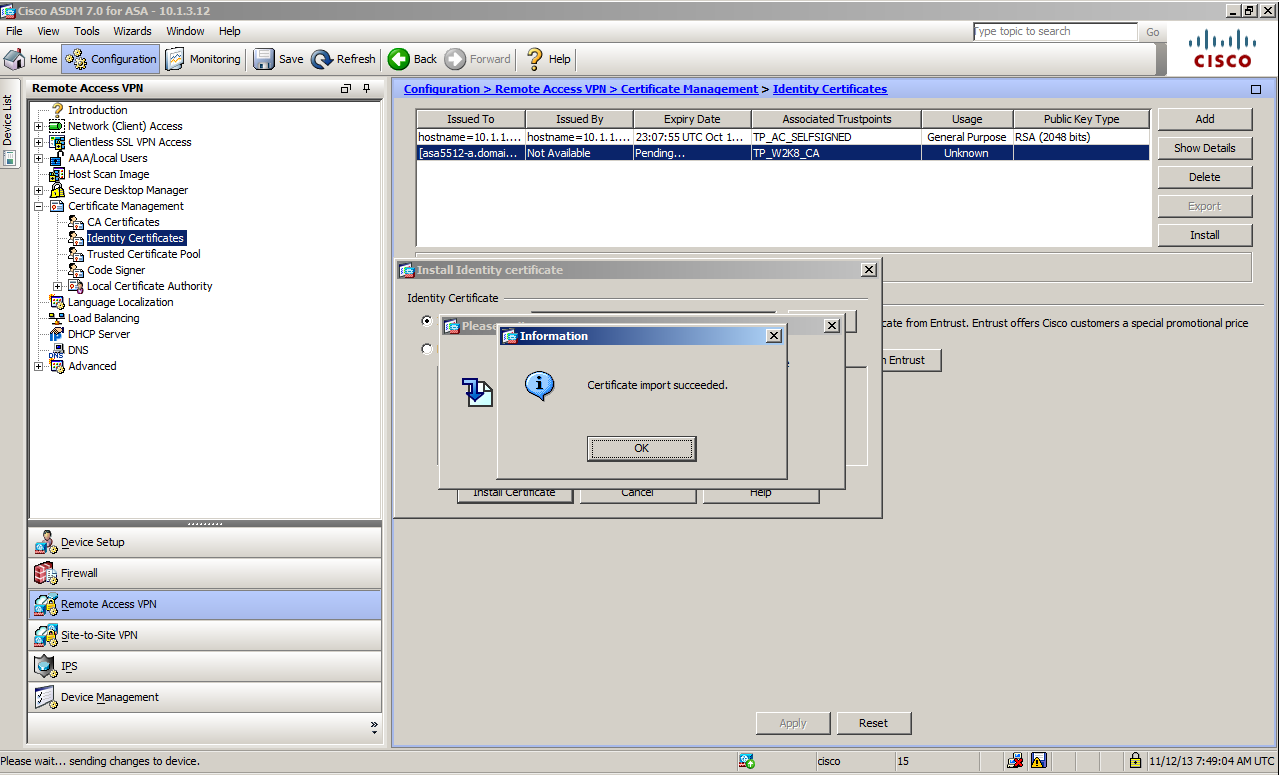This screenshot has width=1279, height=775.
Task: Open the Configuration view
Action: (110, 59)
